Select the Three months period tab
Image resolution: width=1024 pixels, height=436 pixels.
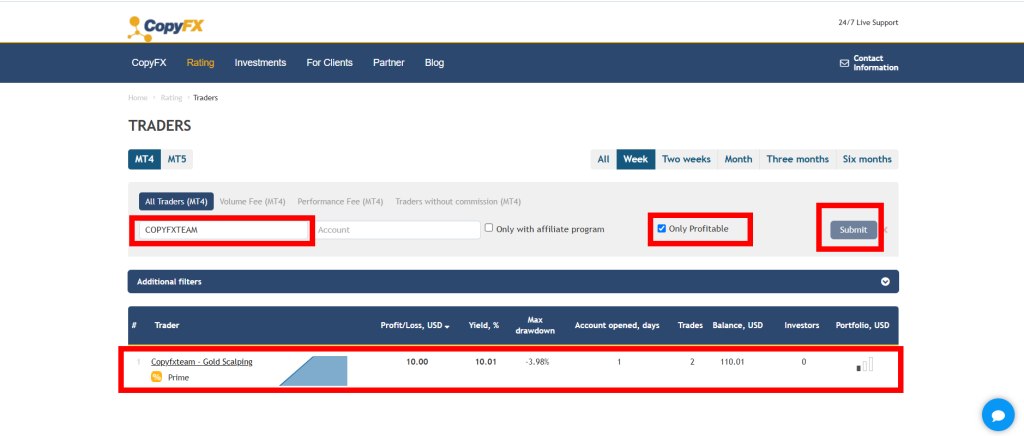pos(797,159)
